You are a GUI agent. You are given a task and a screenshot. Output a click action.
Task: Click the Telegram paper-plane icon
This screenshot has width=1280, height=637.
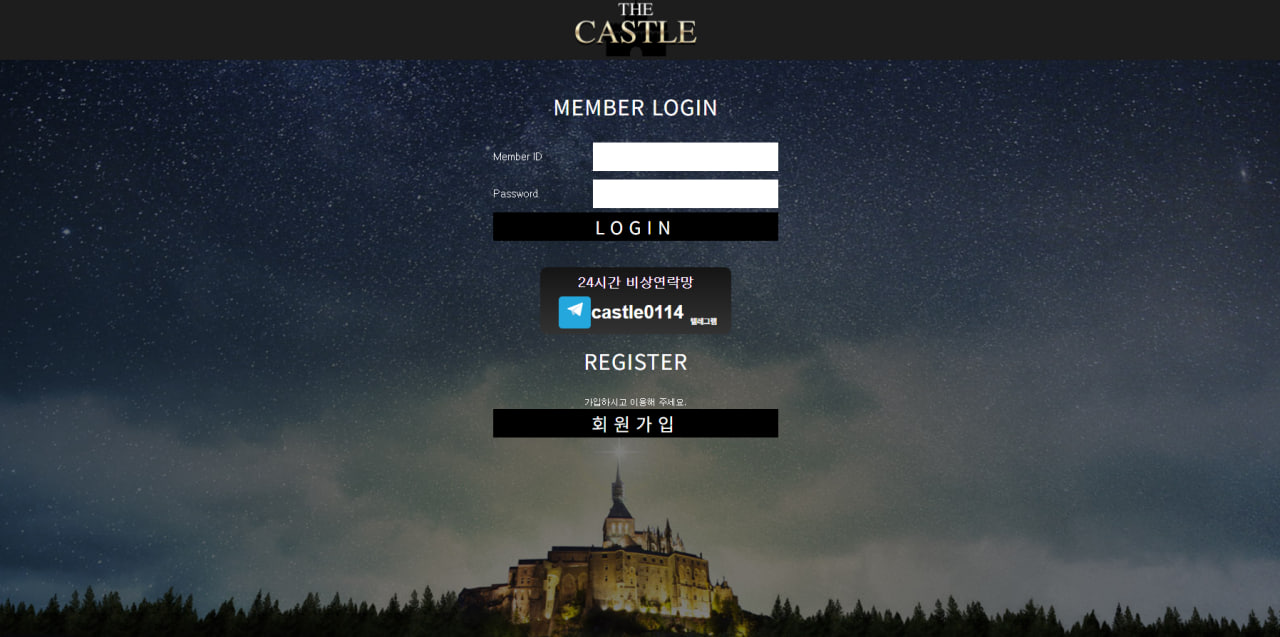click(574, 312)
